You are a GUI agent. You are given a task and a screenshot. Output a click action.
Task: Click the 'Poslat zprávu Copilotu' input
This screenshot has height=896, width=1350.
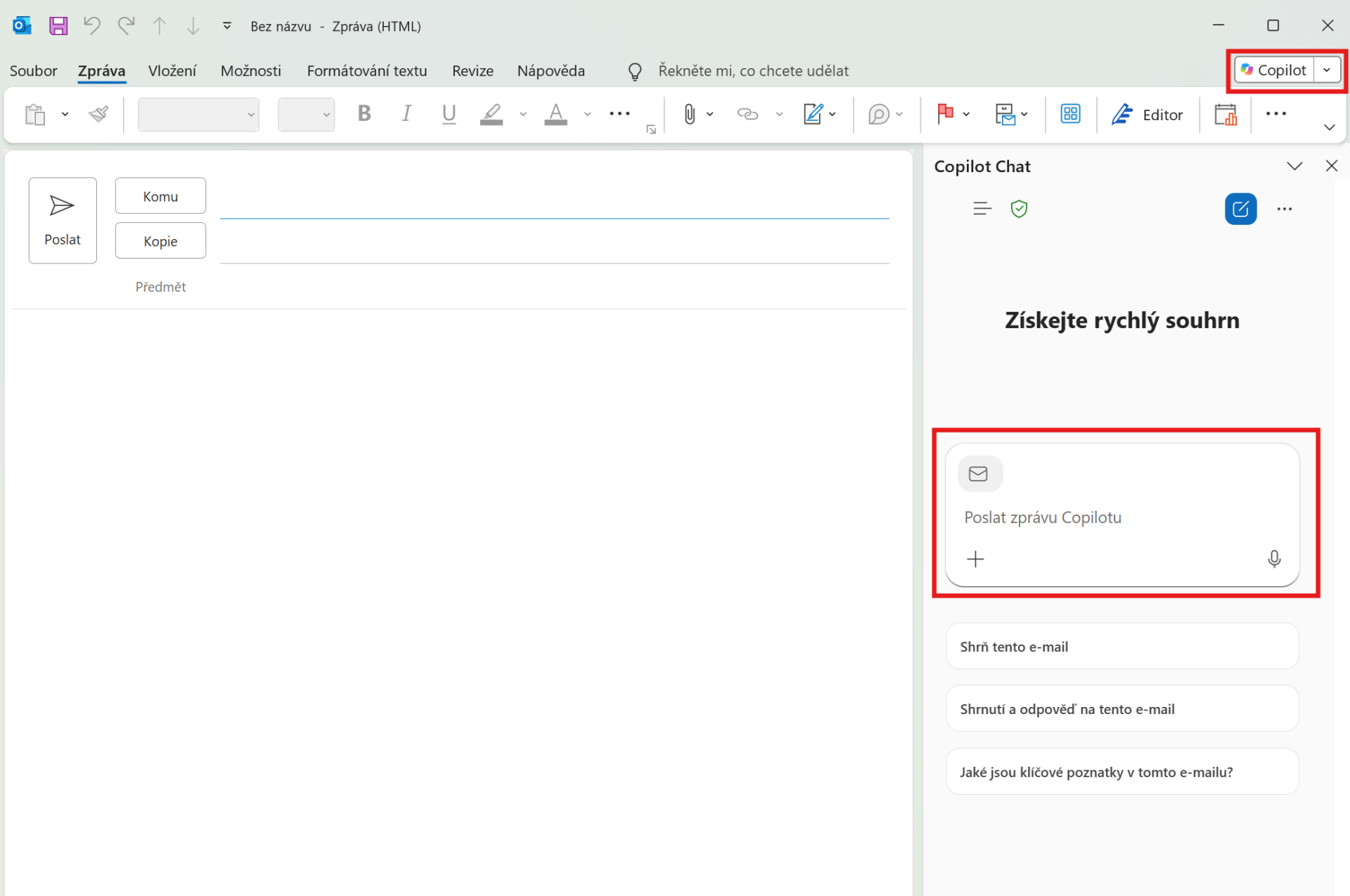1121,517
